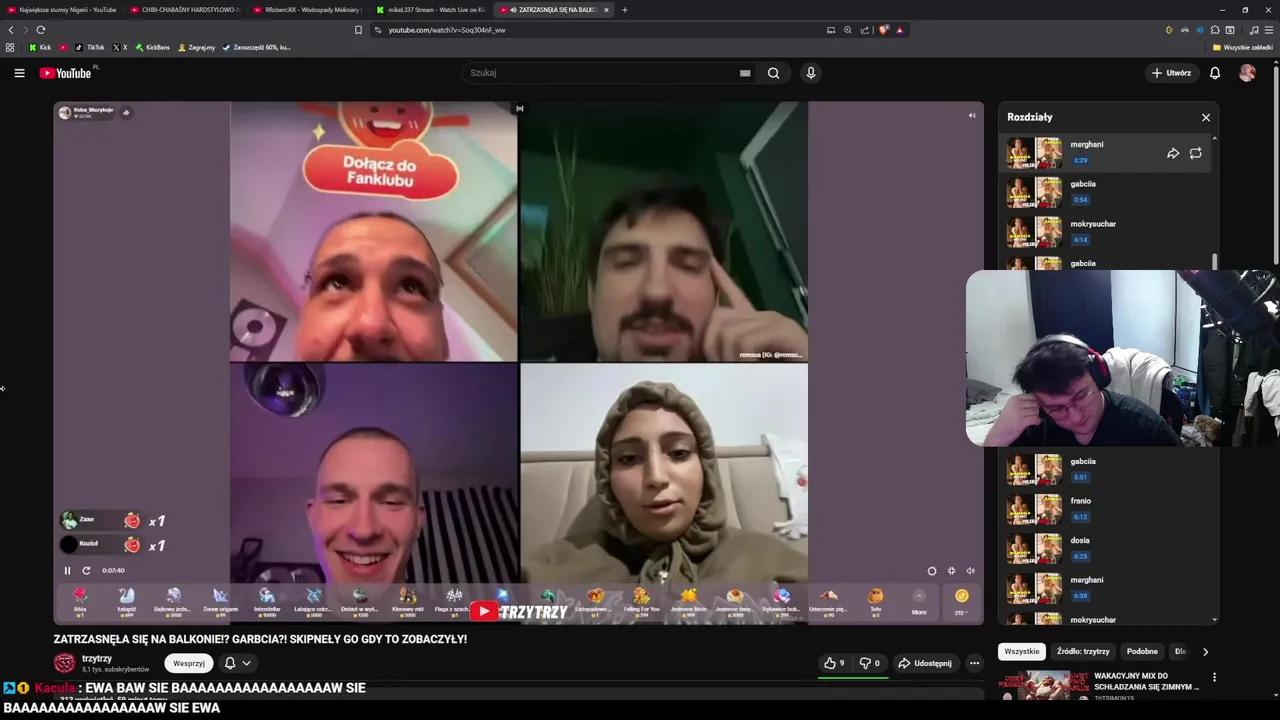Open the YouTube hamburger guide menu
Viewport: 1280px width, 720px height.
[x=19, y=73]
